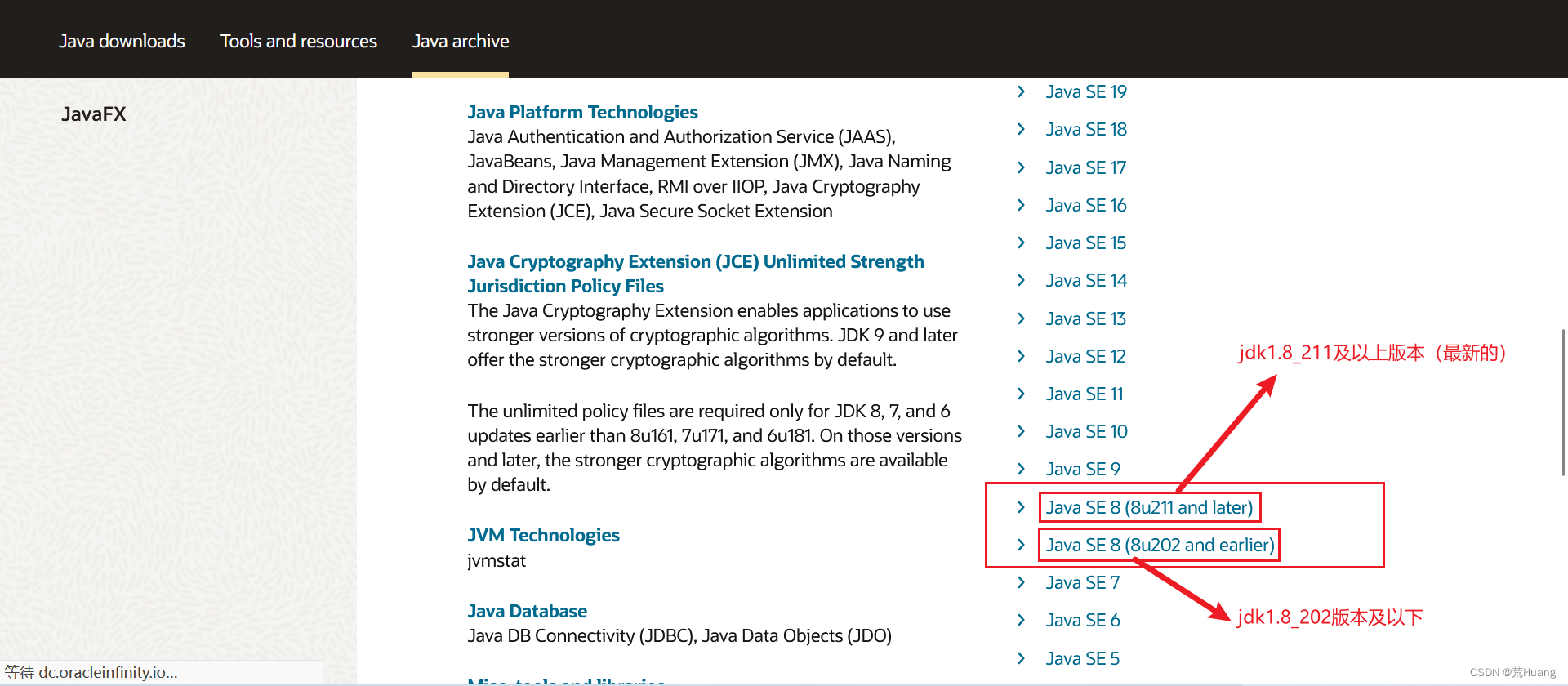
Task: Open JavaFX in the left sidebar
Action: click(94, 114)
